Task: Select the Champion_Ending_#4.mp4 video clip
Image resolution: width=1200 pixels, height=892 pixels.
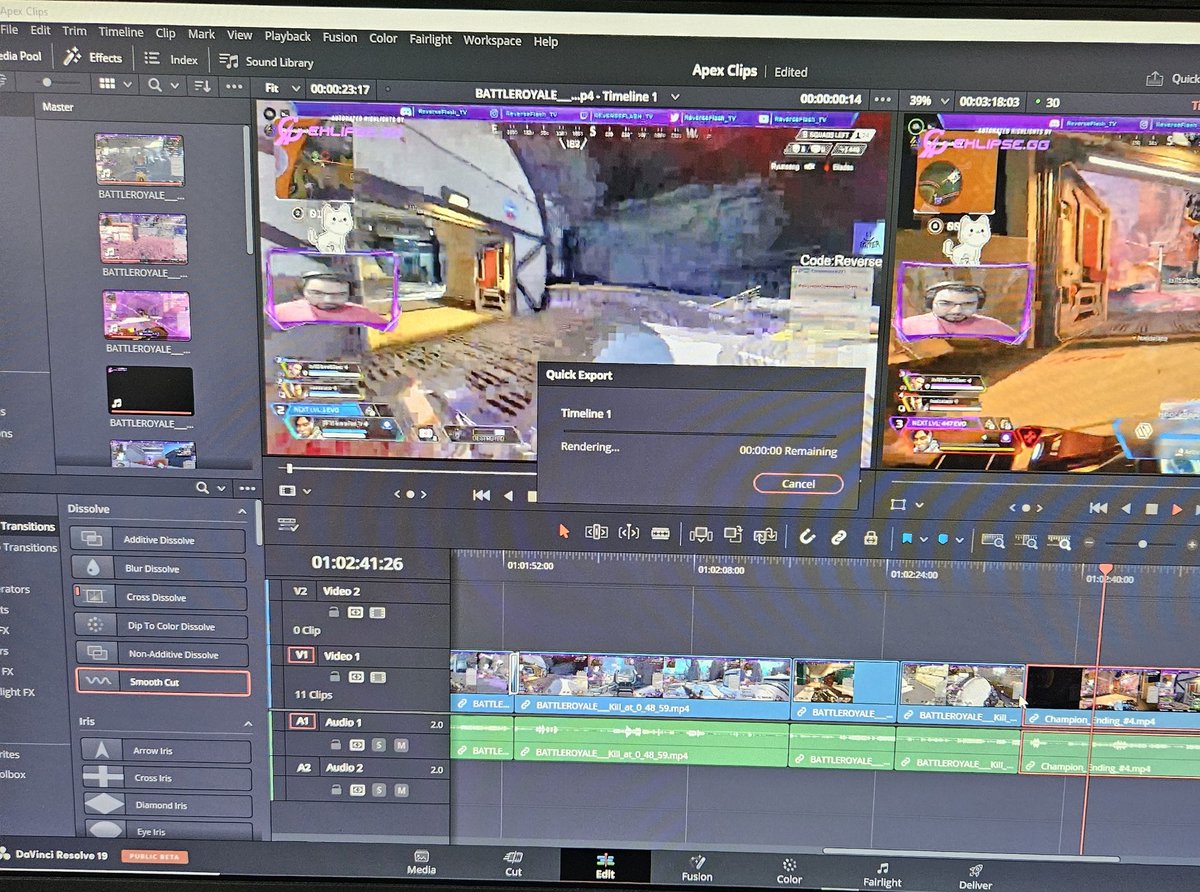Action: (1112, 697)
